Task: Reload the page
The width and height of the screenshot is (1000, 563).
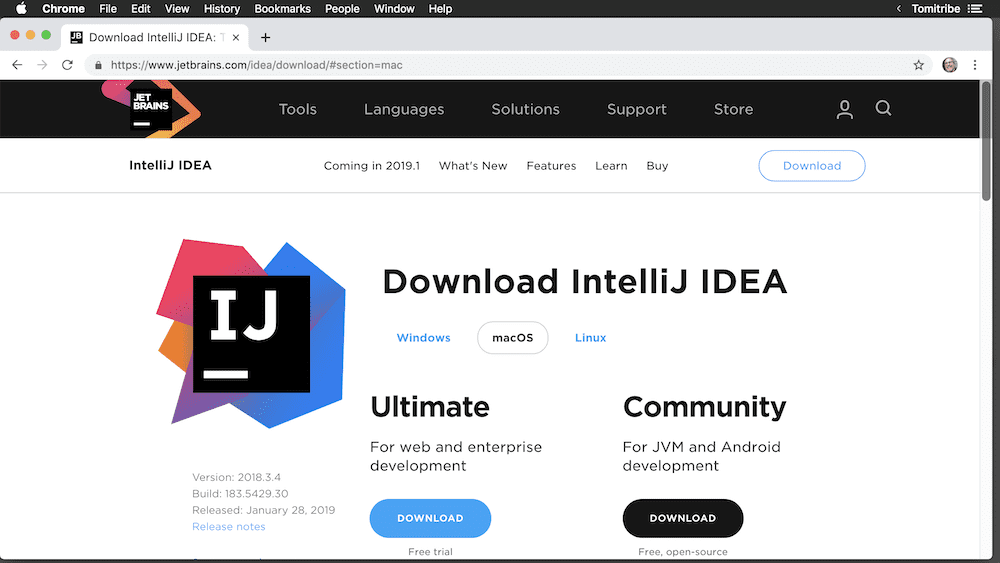Action: click(67, 65)
